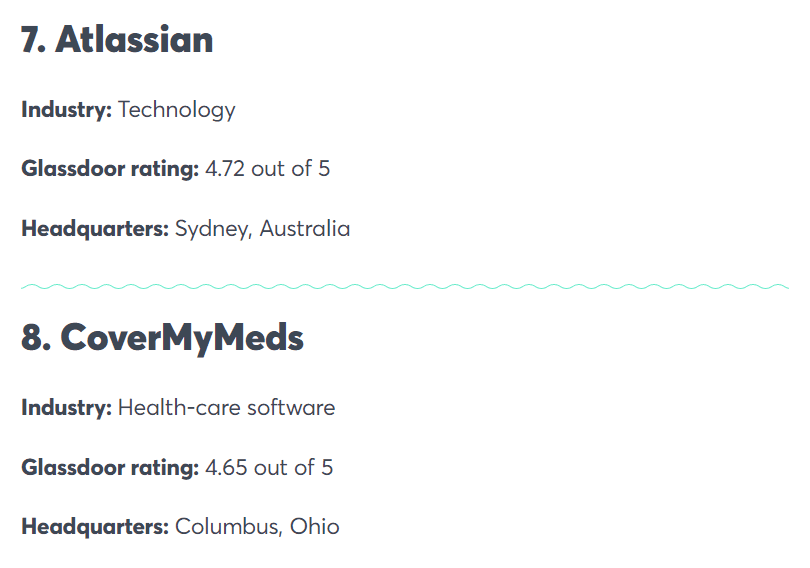Screen dimensions: 810x568
Task: Click the word Ohio
Action: [315, 527]
